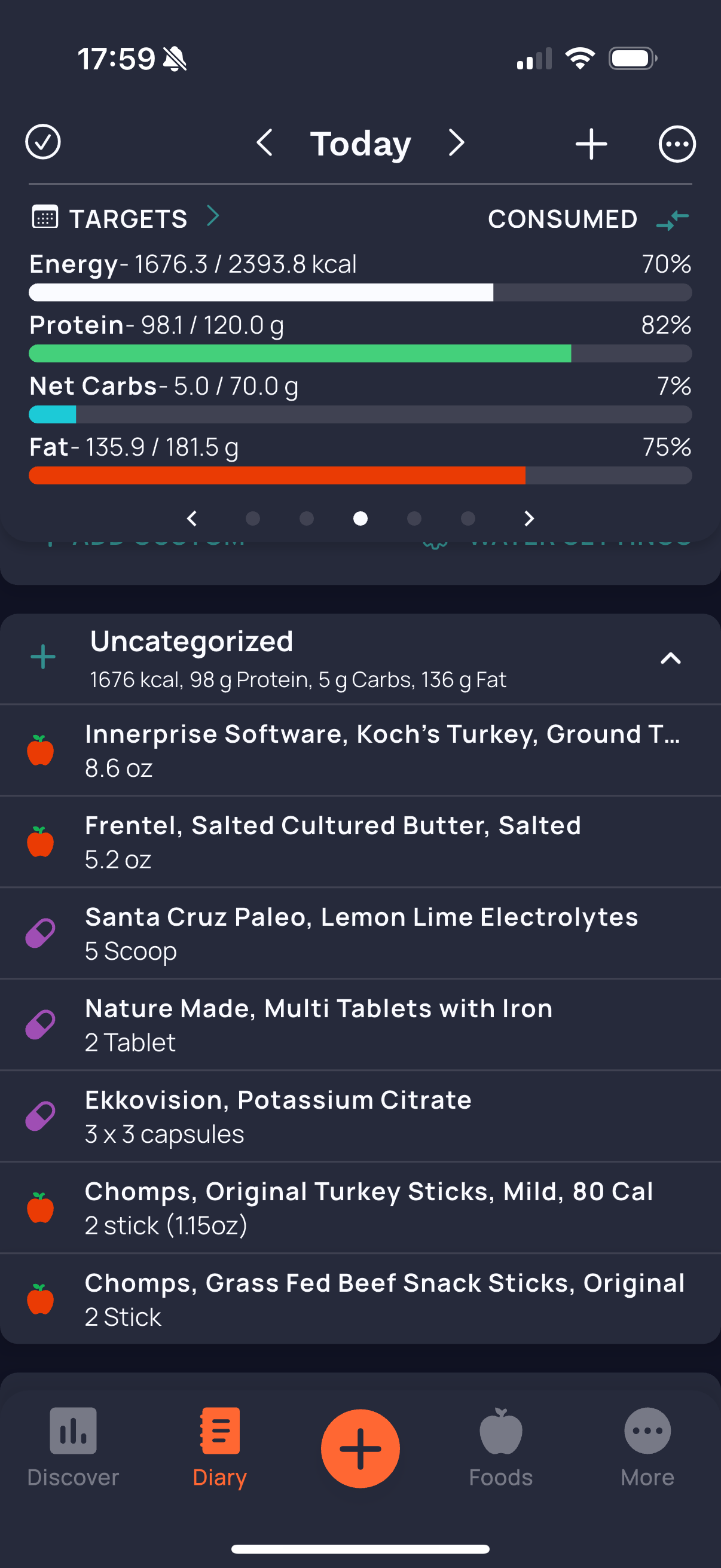Tap the plus icon in top header

tap(591, 144)
